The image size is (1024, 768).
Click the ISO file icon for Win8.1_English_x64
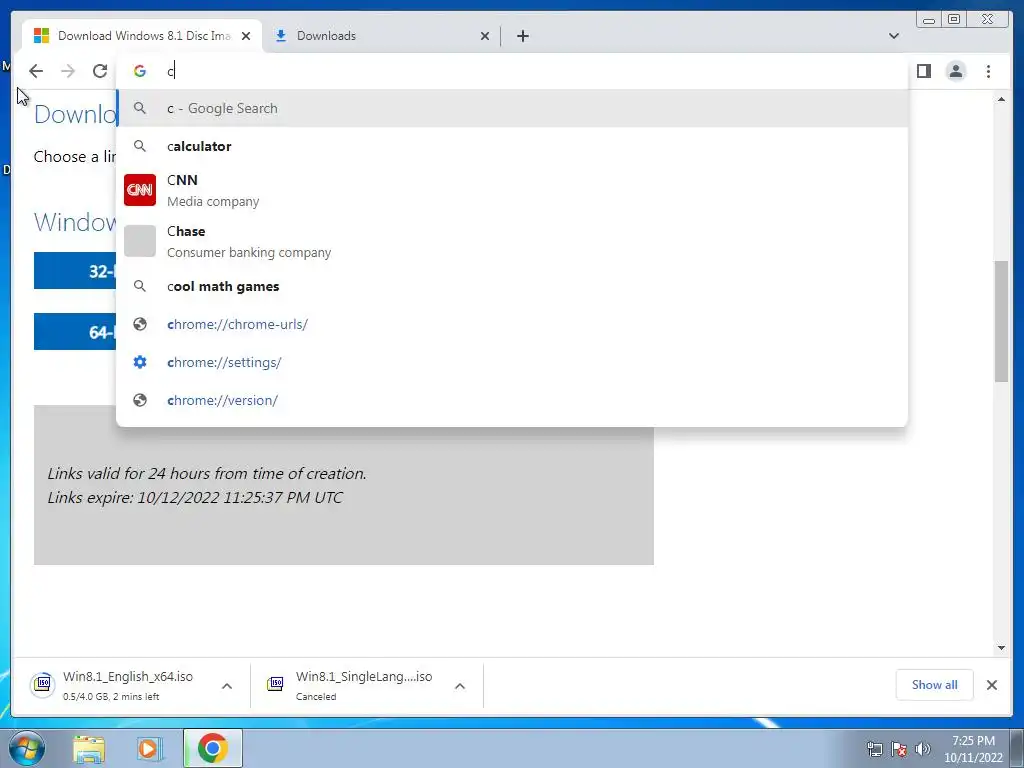coord(43,684)
